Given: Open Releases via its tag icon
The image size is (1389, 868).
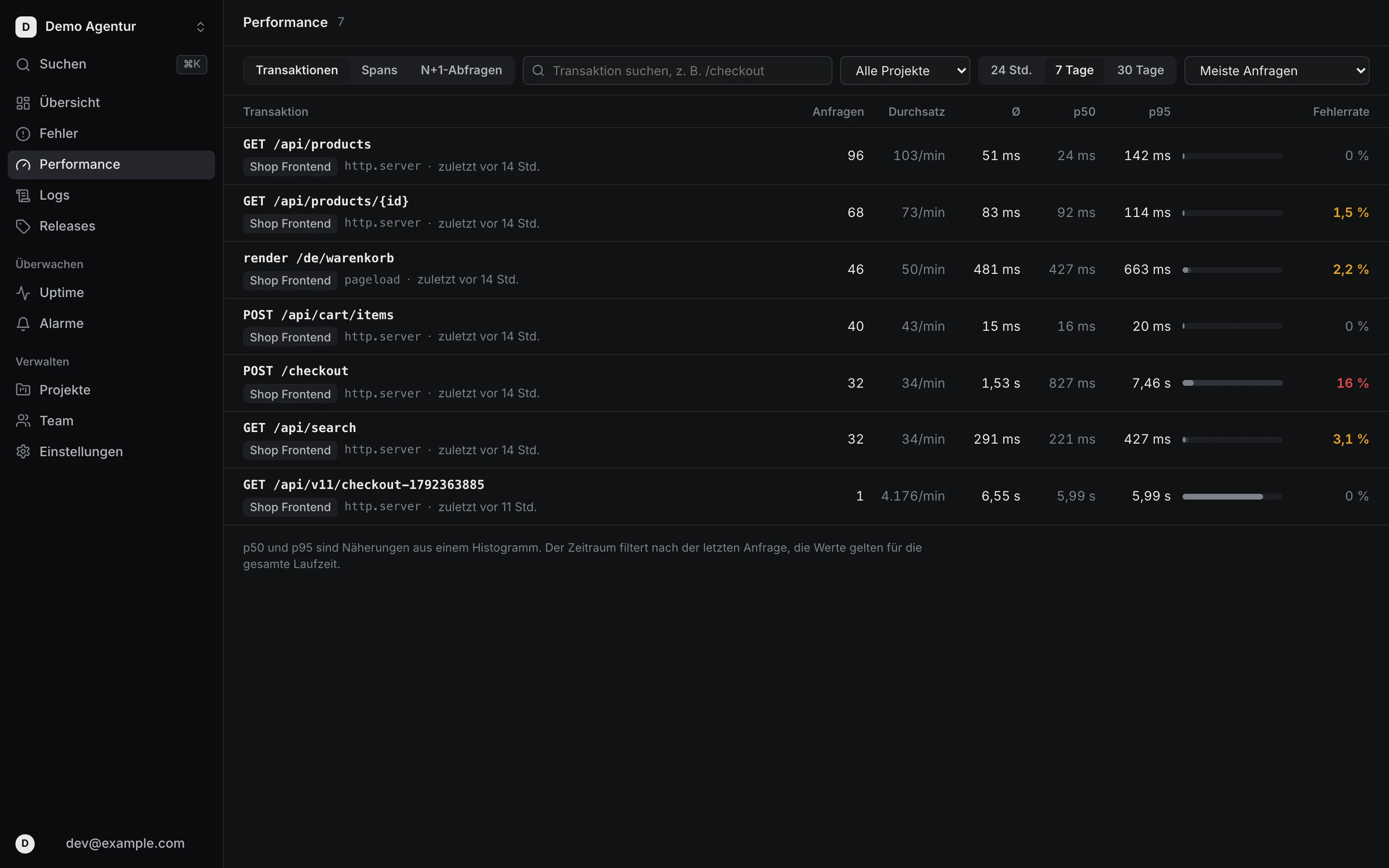Looking at the screenshot, I should tap(23, 226).
